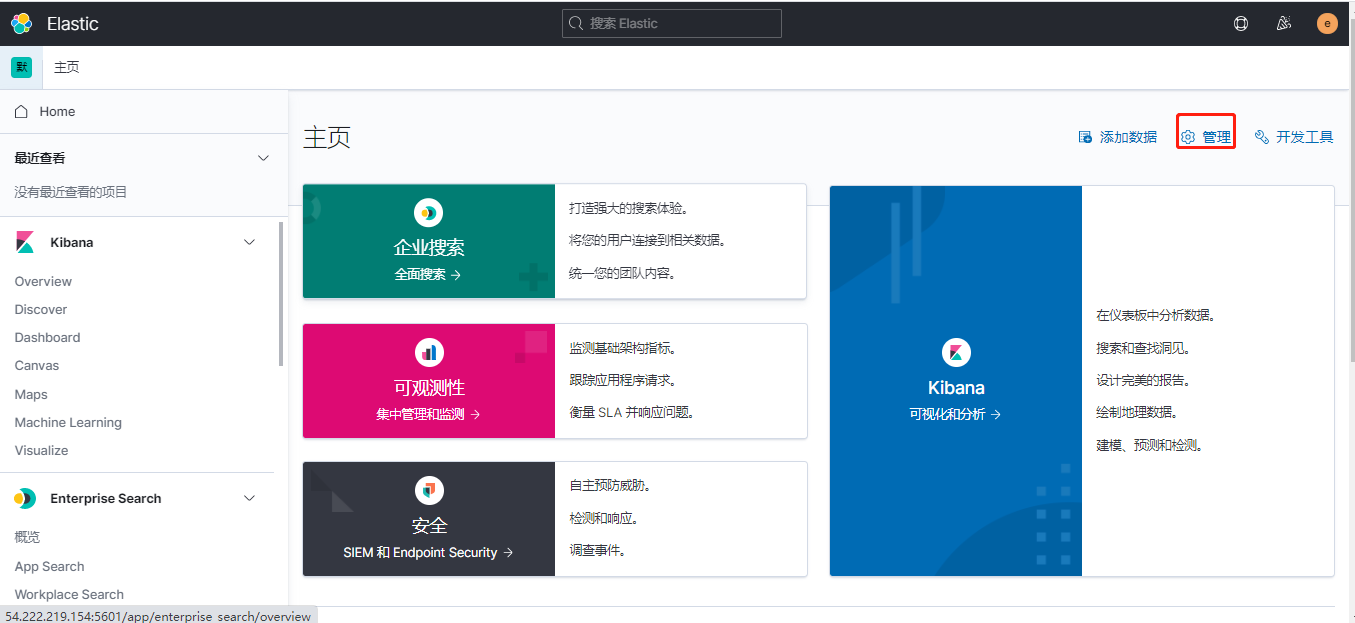
Task: Click the Home icon in sidebar
Action: pyautogui.click(x=21, y=112)
